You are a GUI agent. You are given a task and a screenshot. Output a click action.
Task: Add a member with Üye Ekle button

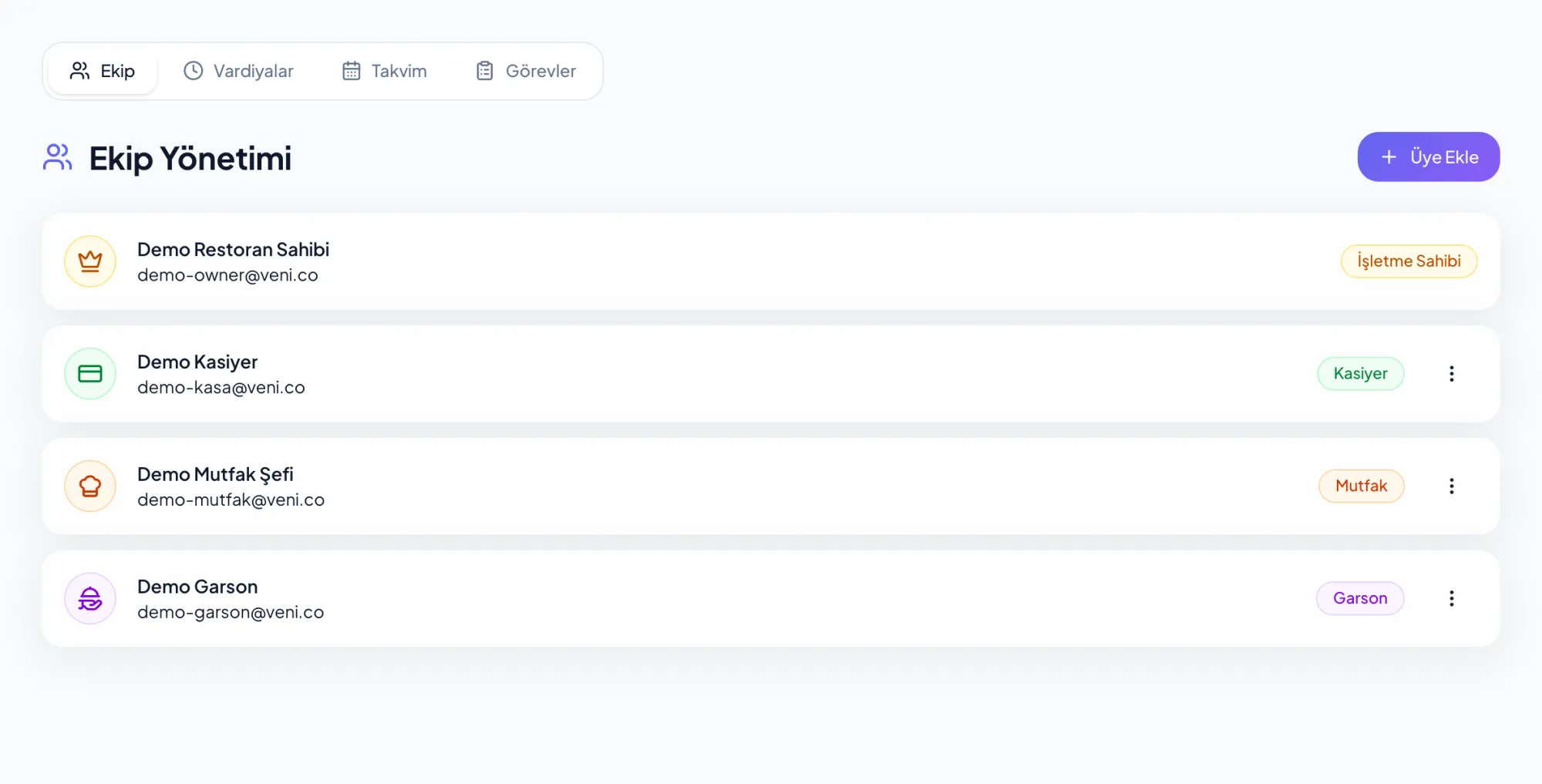click(x=1428, y=156)
